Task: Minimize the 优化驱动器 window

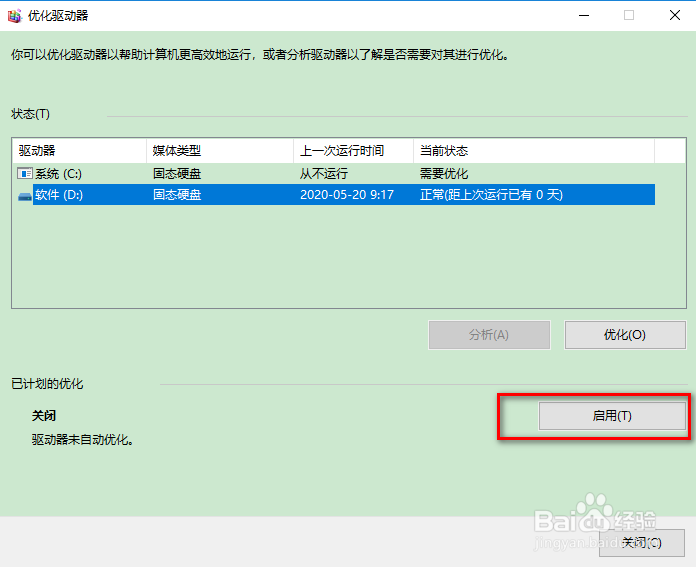Action: (x=584, y=16)
